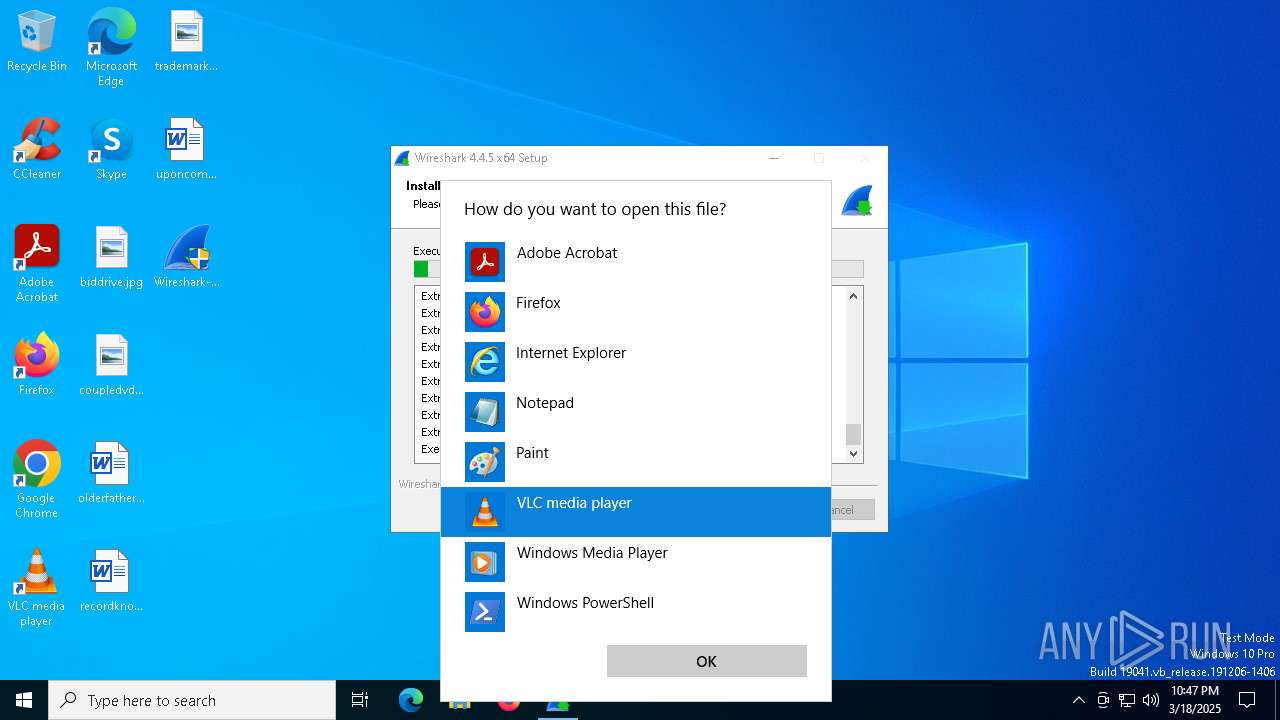Open the notification action center

[x=1247, y=700]
